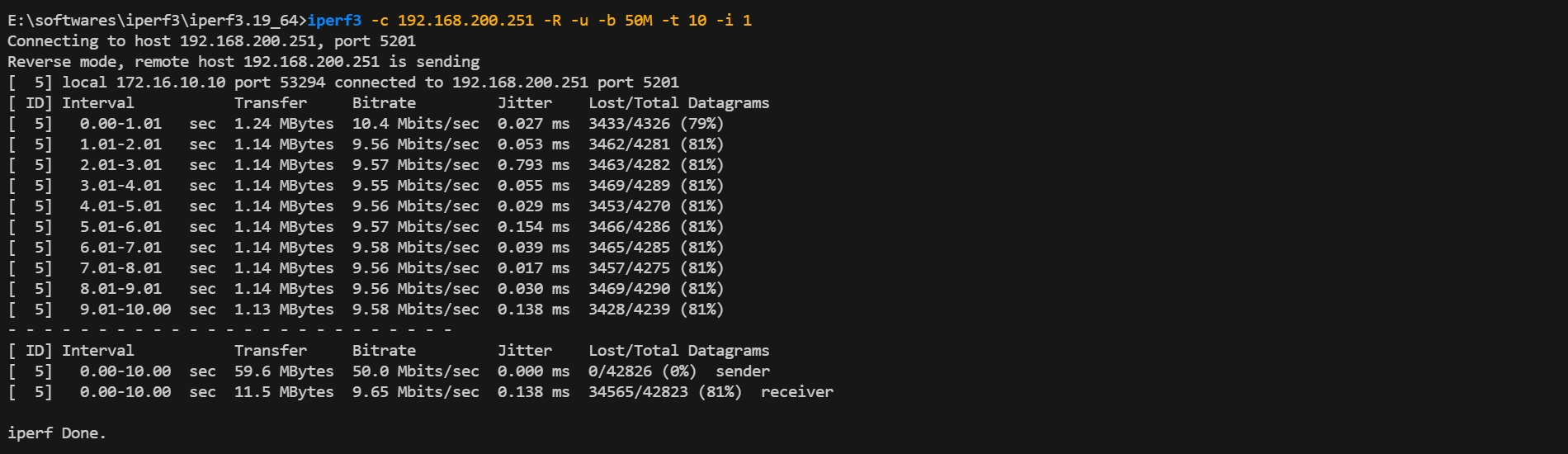Click the server IP 192.168.200.251 in command
The width and height of the screenshot is (1568, 454).
click(465, 21)
